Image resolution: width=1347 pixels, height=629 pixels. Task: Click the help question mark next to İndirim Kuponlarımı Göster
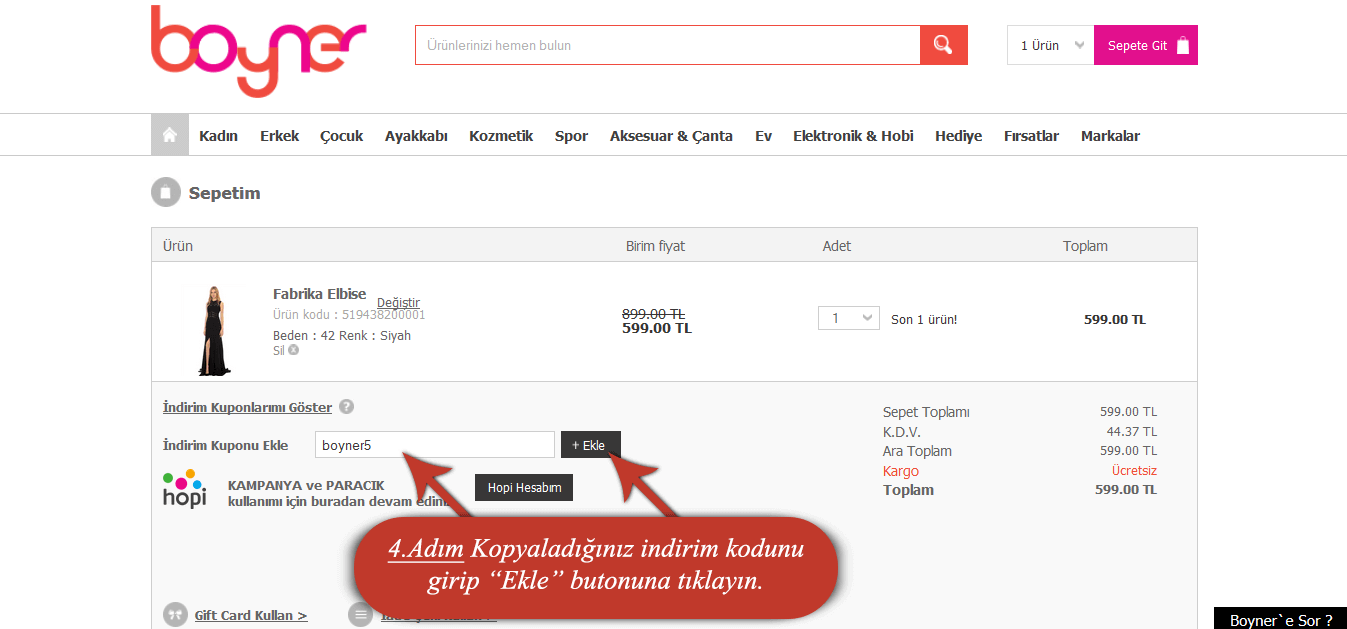[346, 407]
